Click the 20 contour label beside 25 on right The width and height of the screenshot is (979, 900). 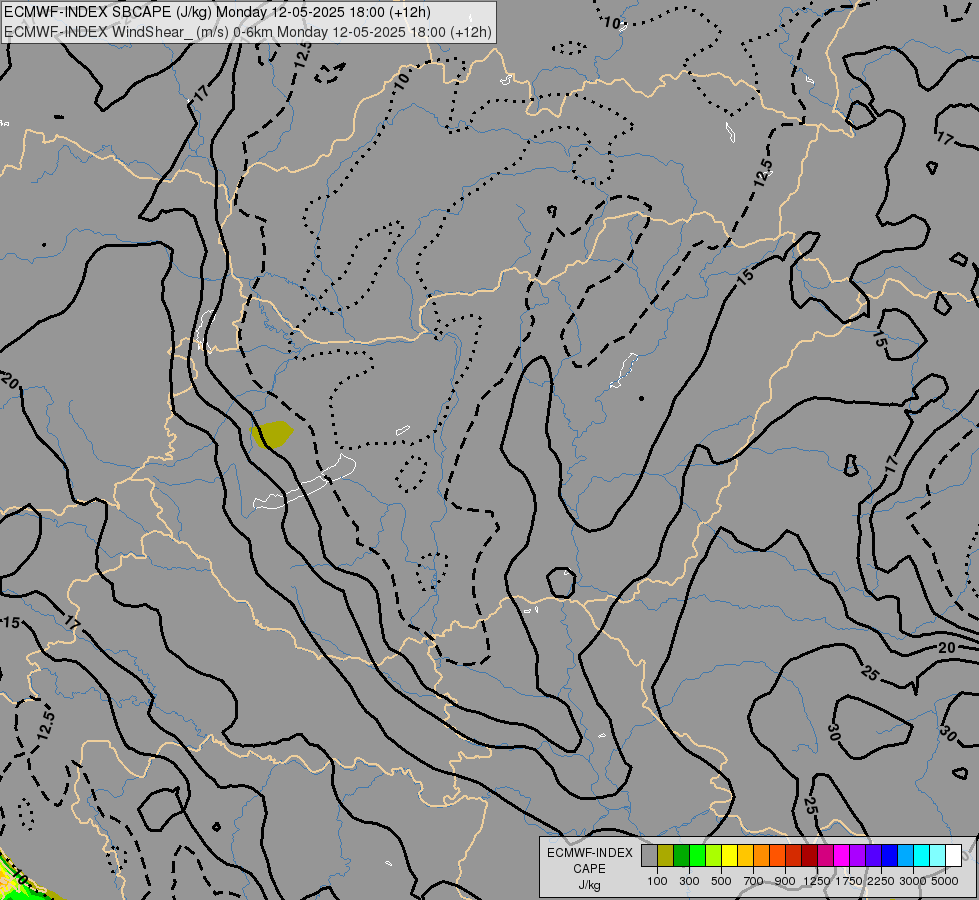pos(947,648)
